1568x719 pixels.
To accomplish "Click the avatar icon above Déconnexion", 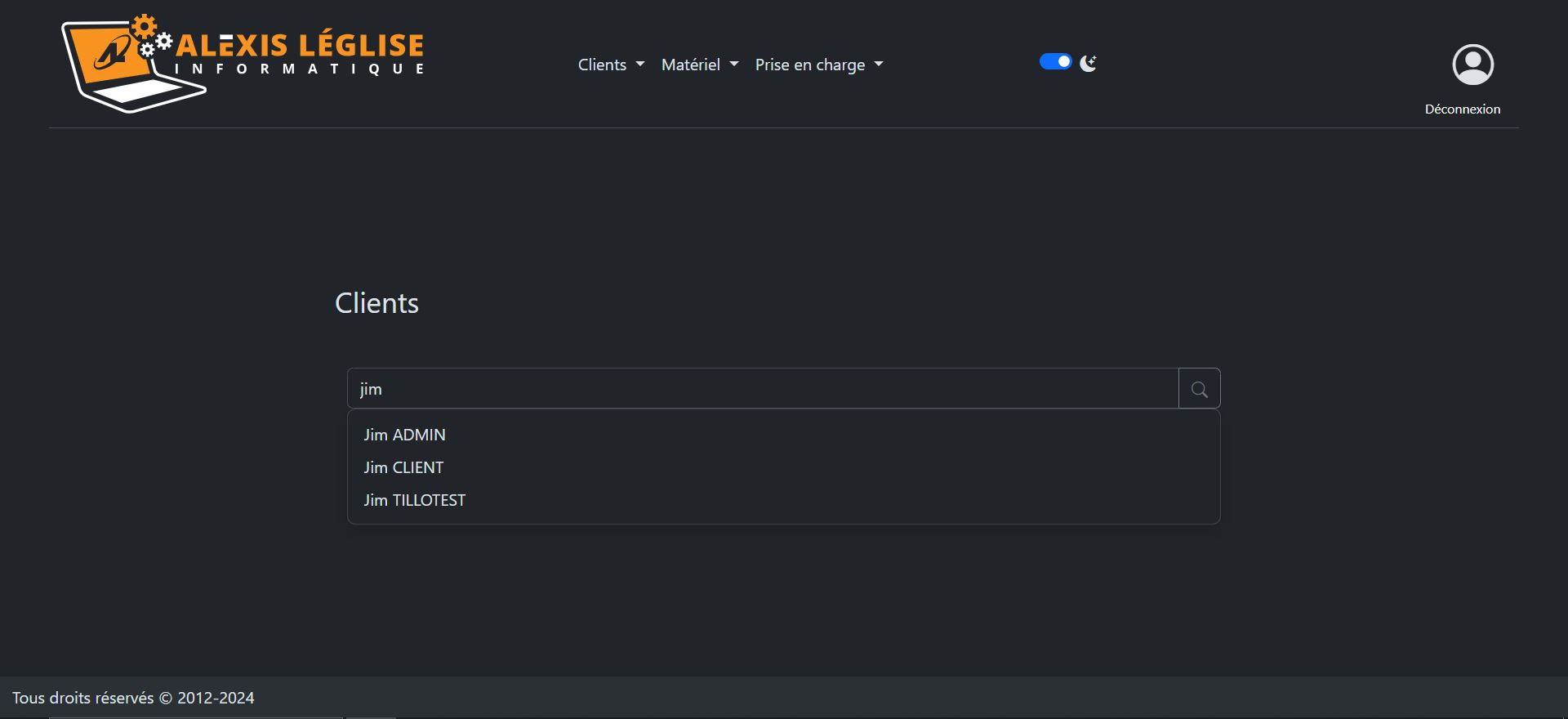I will coord(1473,65).
